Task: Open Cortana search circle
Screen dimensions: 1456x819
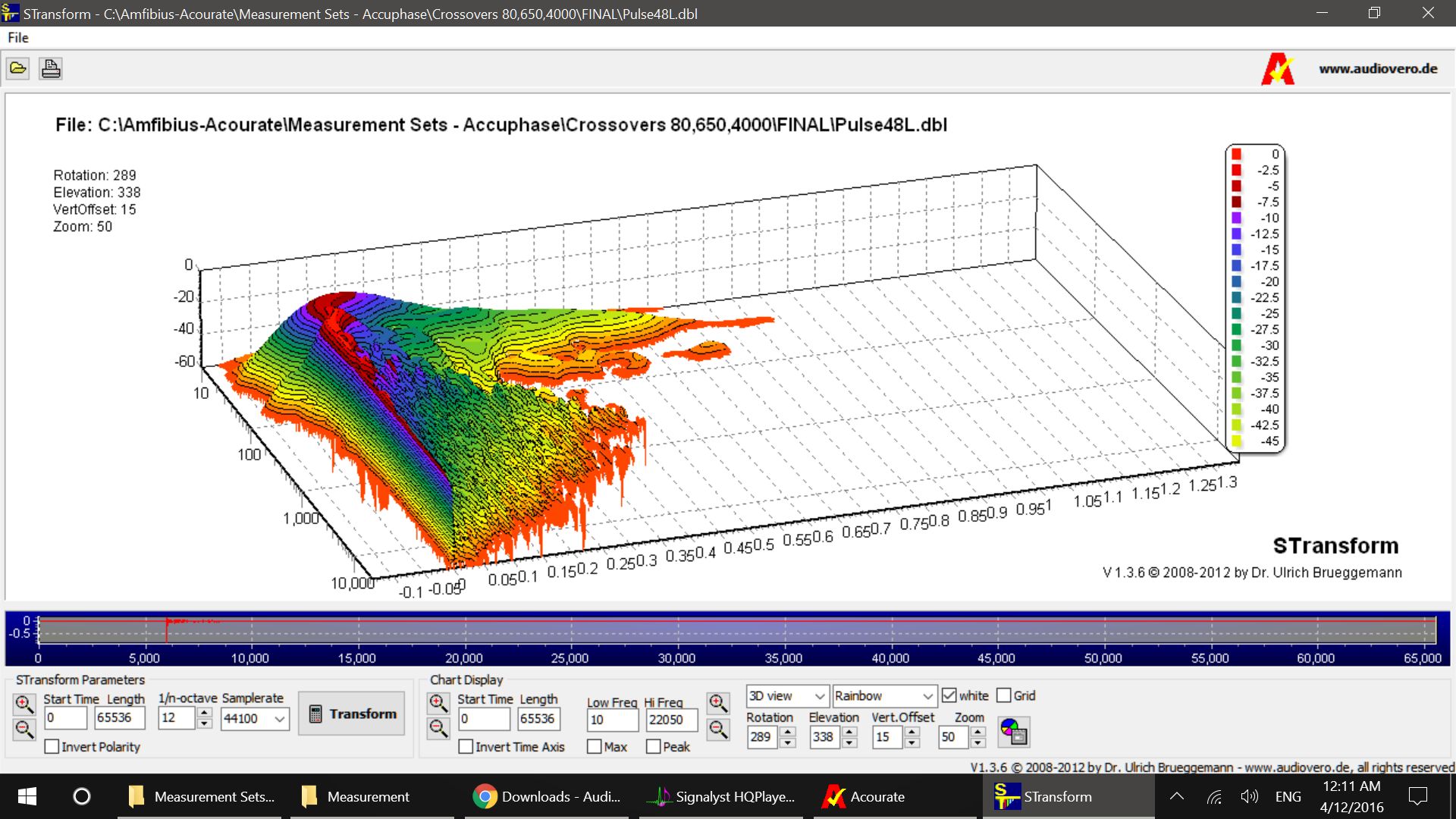Action: pyautogui.click(x=81, y=796)
